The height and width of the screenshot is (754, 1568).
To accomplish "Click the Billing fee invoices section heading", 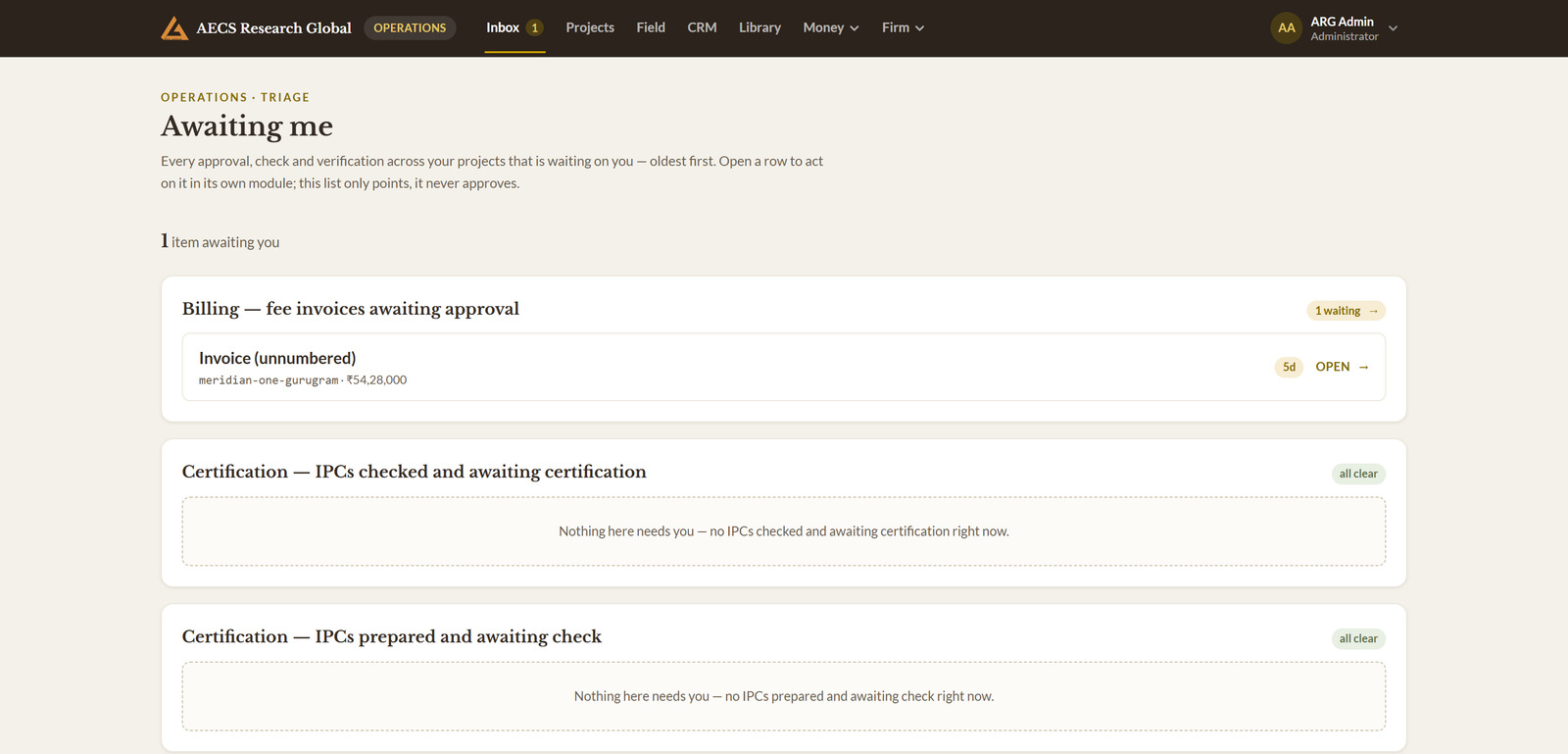I will click(351, 309).
